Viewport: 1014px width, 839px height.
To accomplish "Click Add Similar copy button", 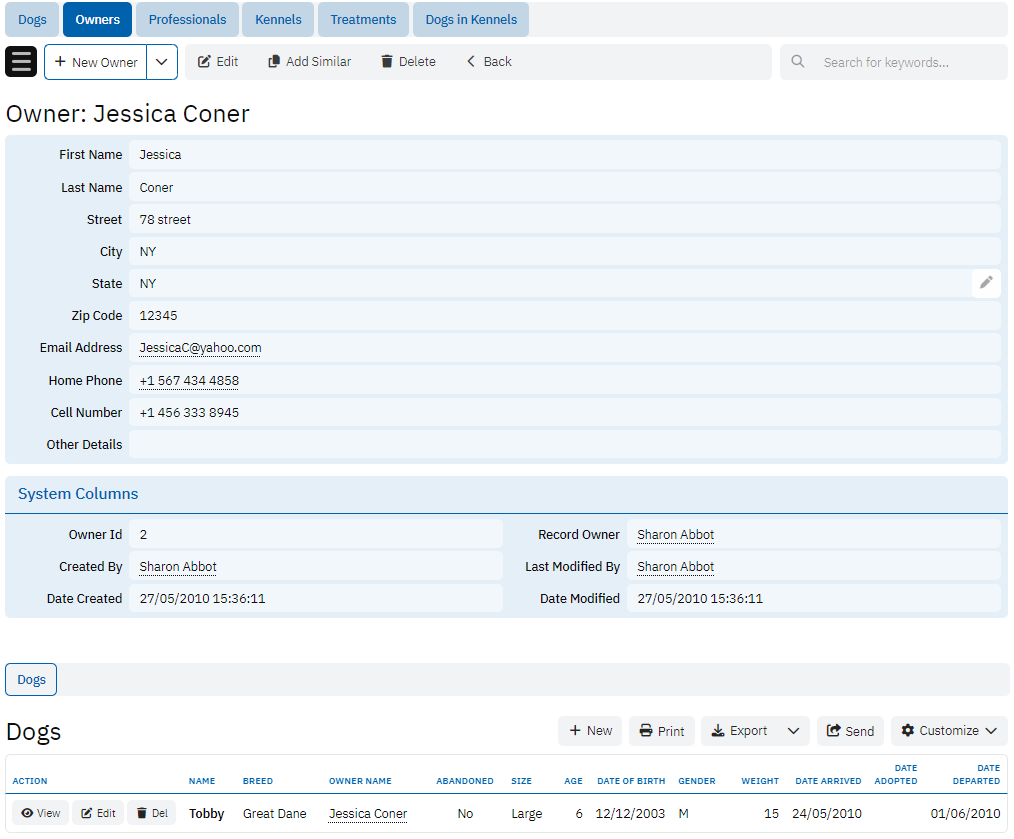I will tap(309, 62).
